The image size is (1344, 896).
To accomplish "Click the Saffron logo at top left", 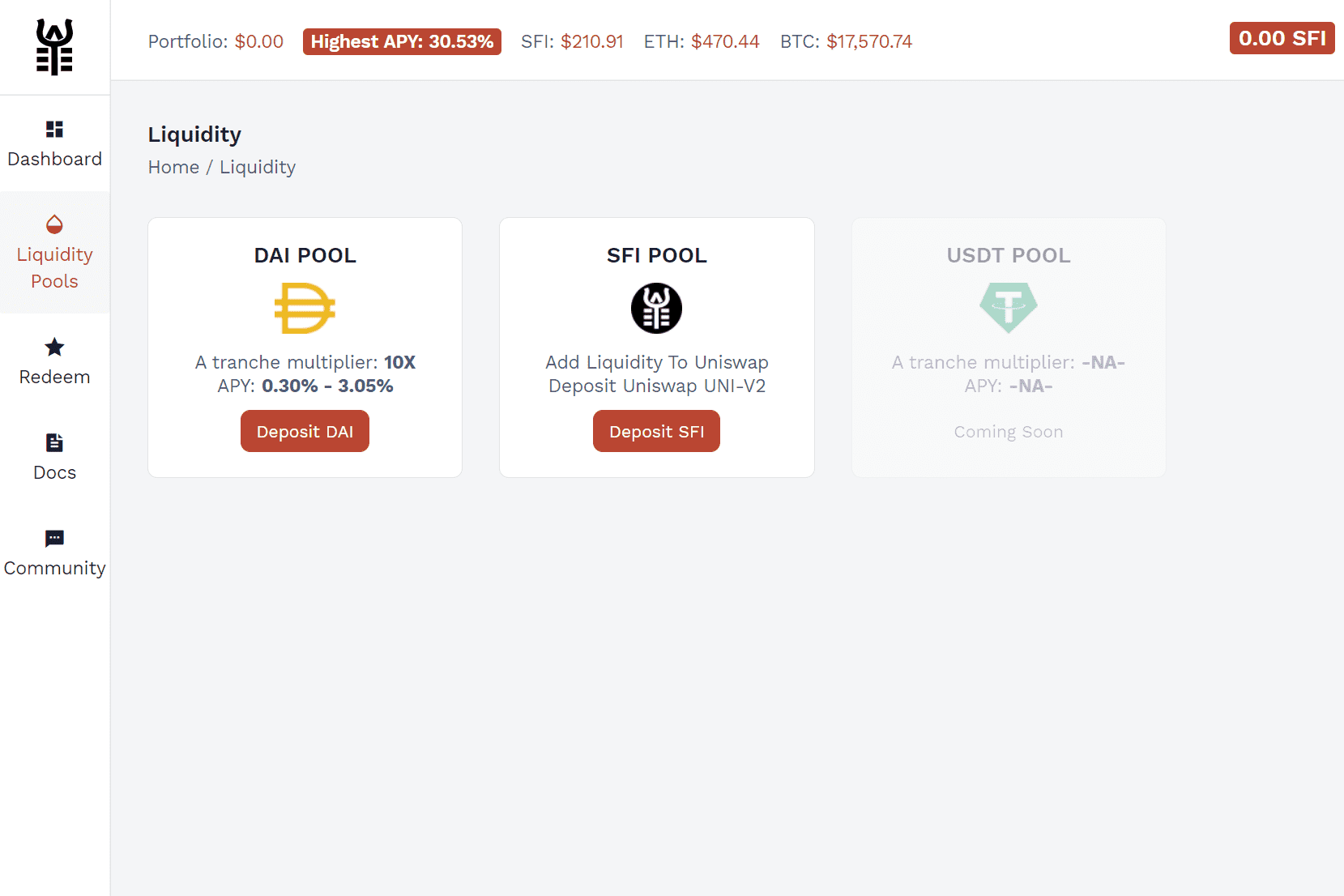I will [x=54, y=47].
